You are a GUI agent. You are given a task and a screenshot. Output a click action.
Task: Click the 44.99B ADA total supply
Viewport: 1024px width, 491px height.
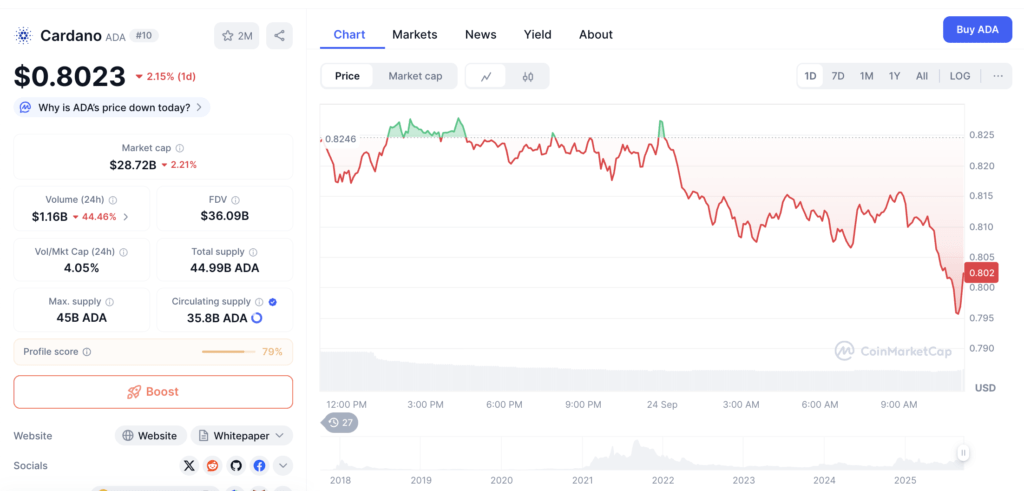point(225,268)
